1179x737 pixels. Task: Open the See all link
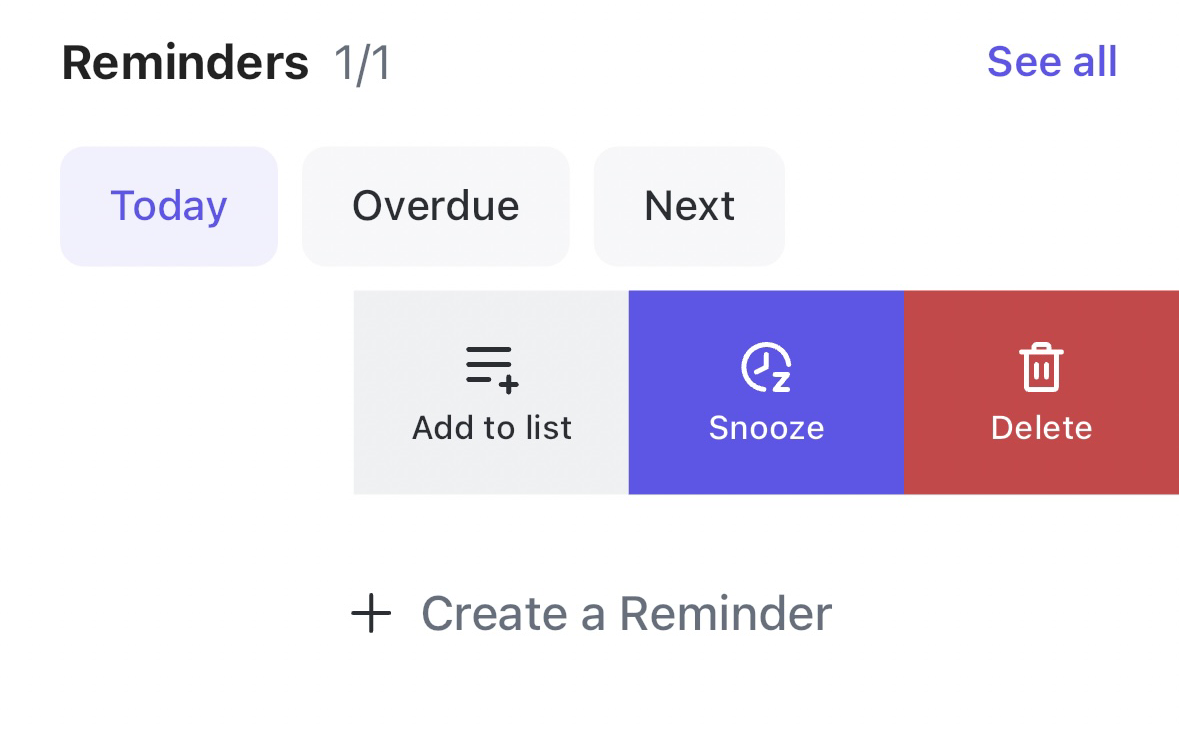(1052, 61)
